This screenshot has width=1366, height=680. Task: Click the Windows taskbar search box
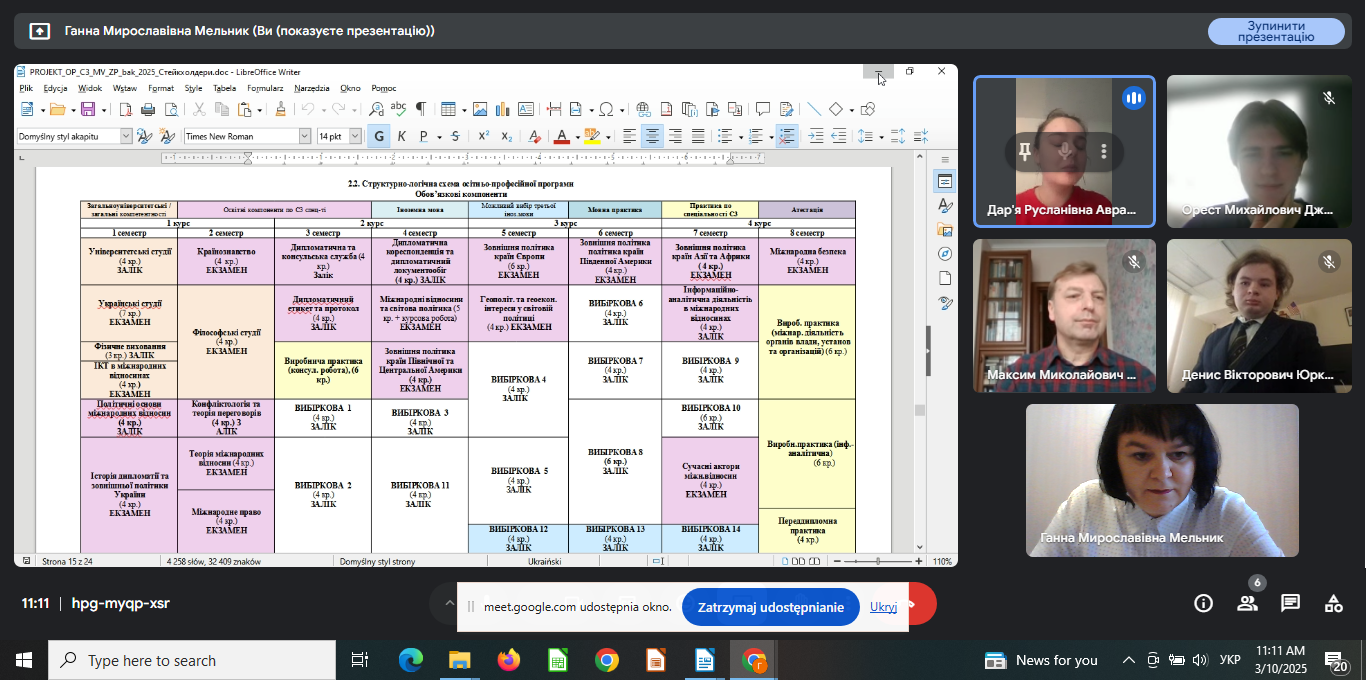click(192, 660)
